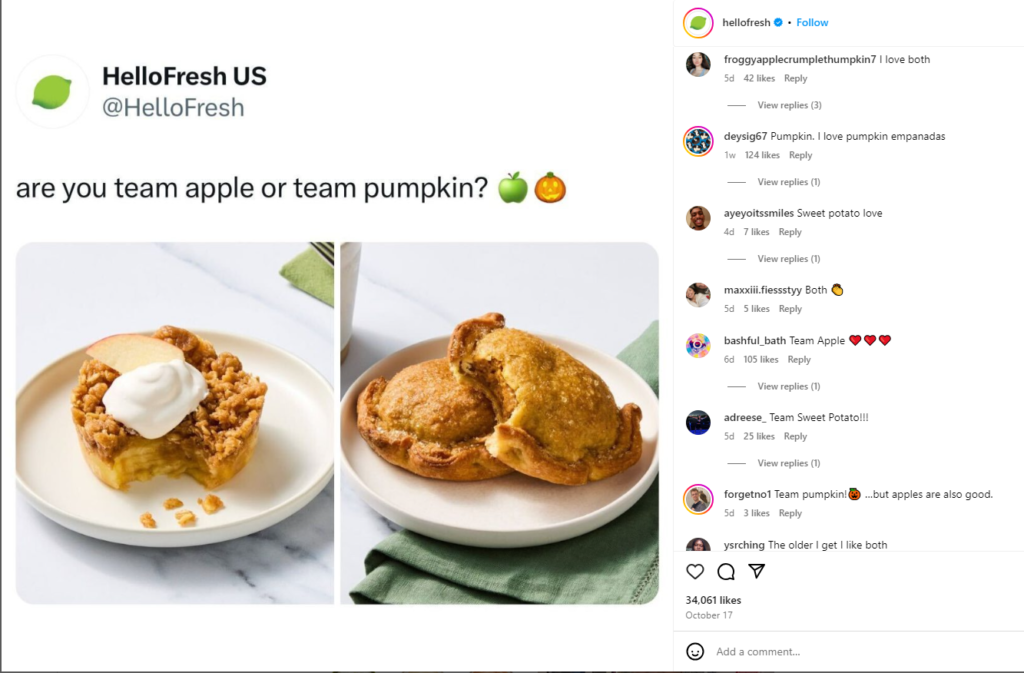
Task: Open the comment bubble icon
Action: (726, 572)
